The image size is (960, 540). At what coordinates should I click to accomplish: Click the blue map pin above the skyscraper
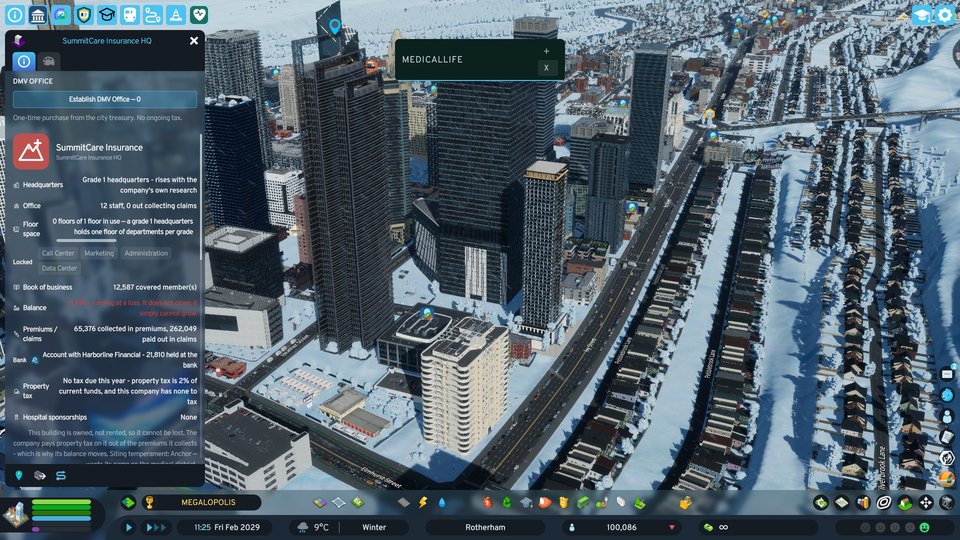tap(334, 26)
